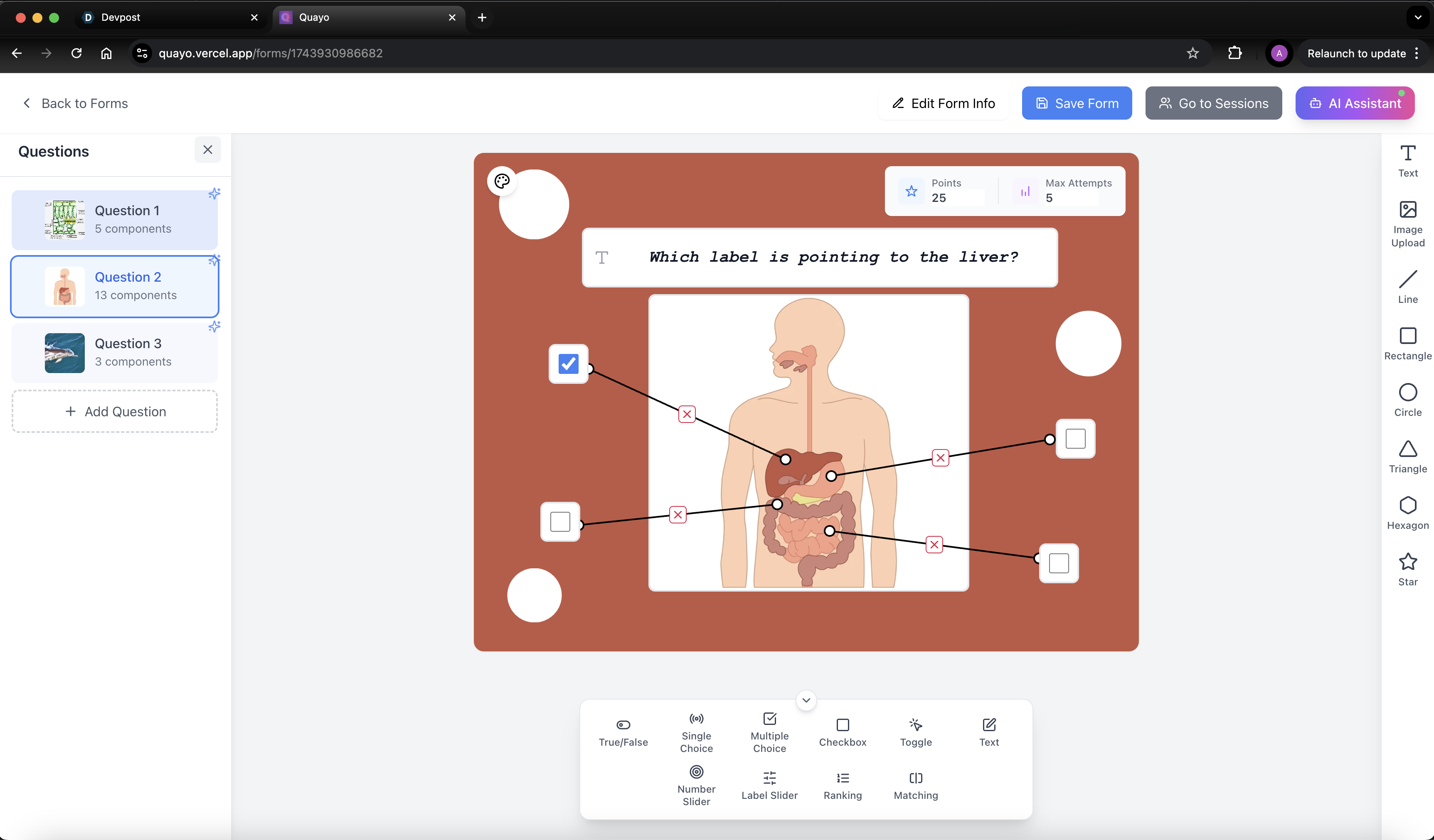The width and height of the screenshot is (1434, 840).
Task: Add a Ranking question component
Action: coord(842,786)
